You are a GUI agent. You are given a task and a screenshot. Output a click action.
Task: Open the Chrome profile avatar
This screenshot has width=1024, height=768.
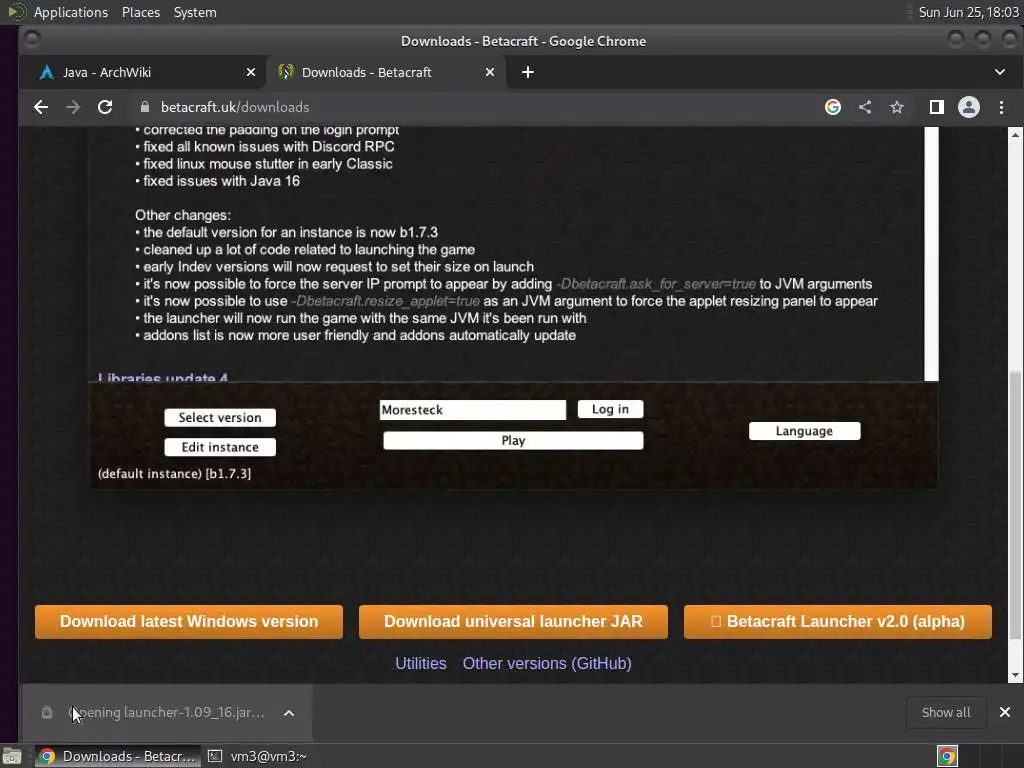pos(968,107)
